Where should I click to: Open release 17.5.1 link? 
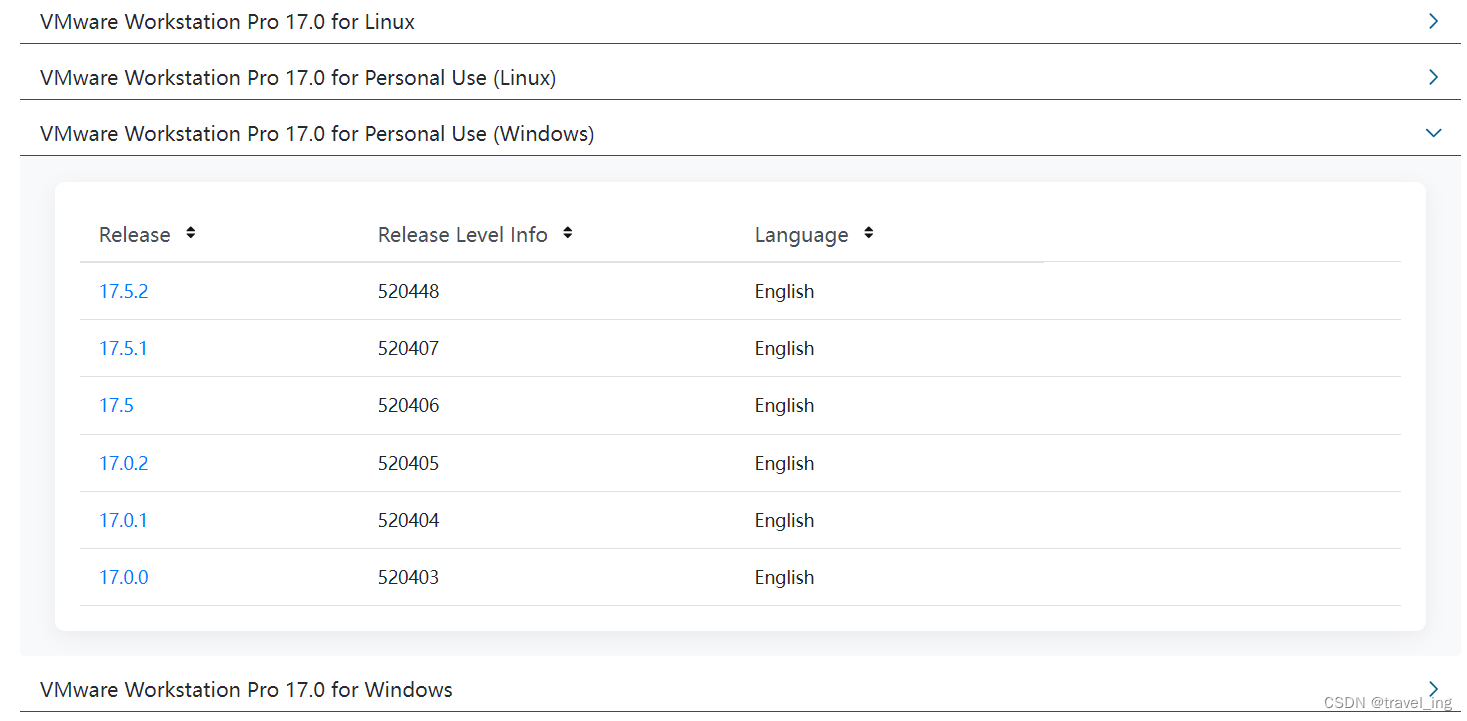[123, 348]
